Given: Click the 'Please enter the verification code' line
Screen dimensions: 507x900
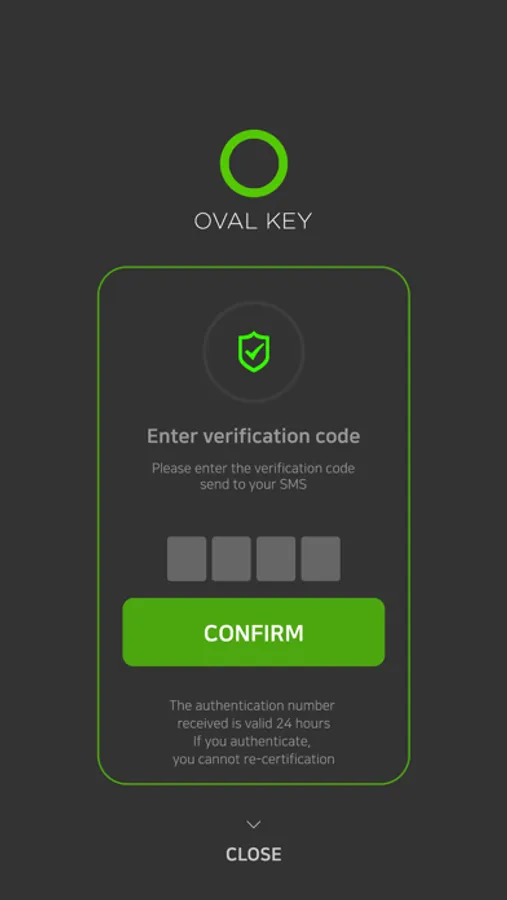Looking at the screenshot, I should (253, 468).
